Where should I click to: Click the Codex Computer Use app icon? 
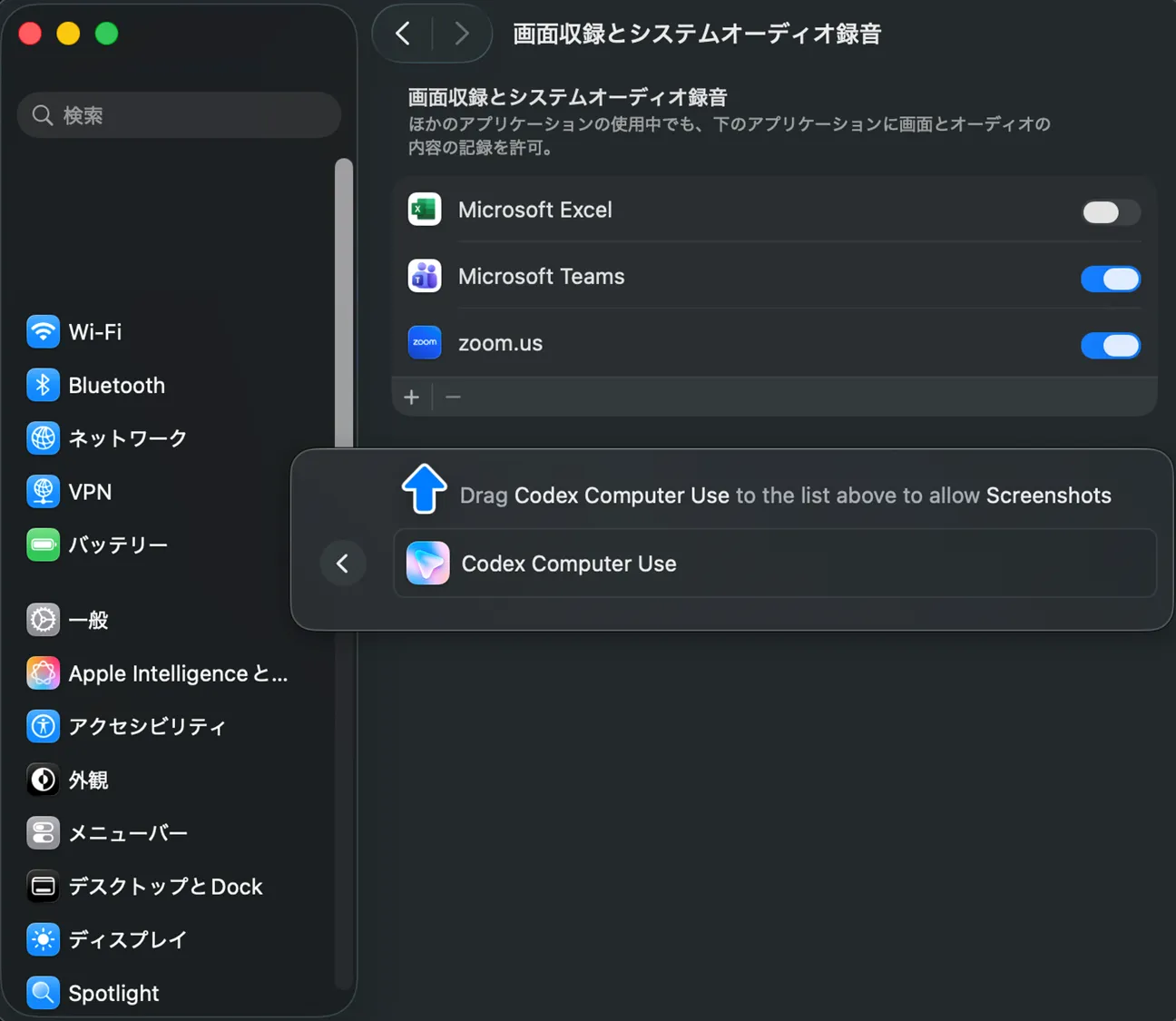coord(427,563)
